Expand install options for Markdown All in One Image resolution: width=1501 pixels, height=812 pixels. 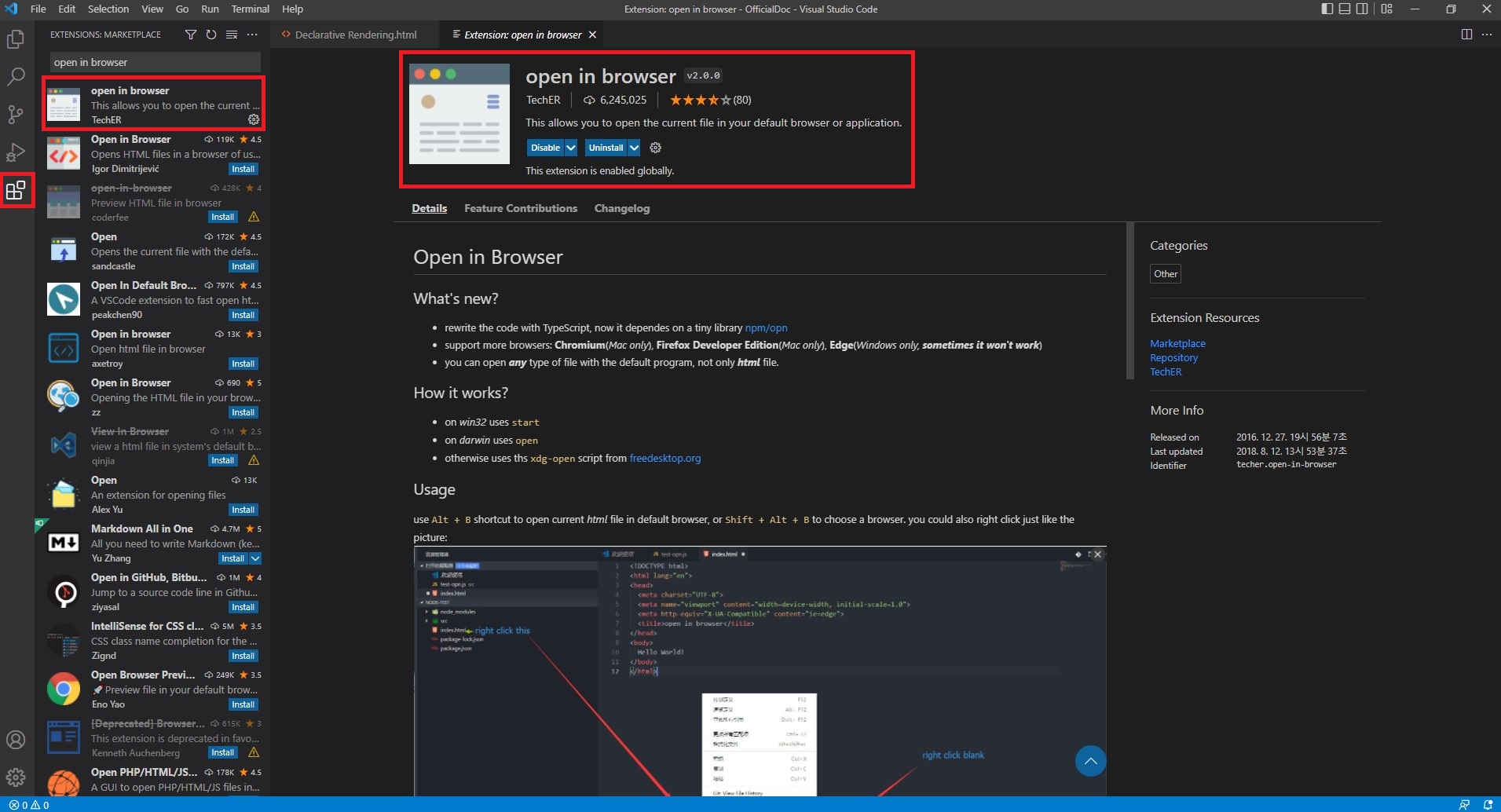coord(255,558)
